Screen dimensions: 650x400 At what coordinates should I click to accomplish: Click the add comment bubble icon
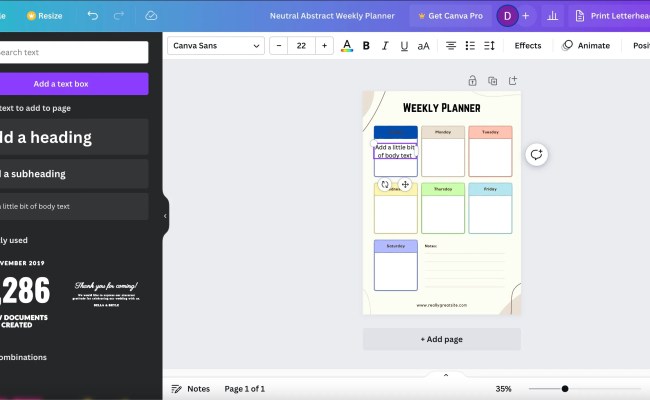point(536,155)
